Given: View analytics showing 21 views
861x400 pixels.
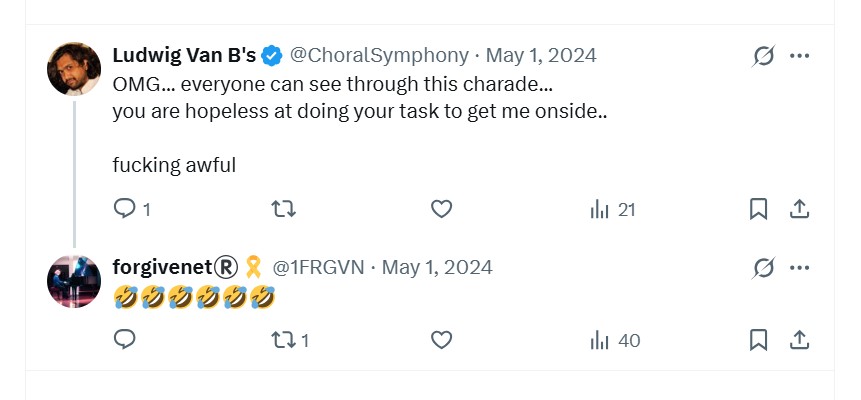Looking at the screenshot, I should click(x=613, y=209).
